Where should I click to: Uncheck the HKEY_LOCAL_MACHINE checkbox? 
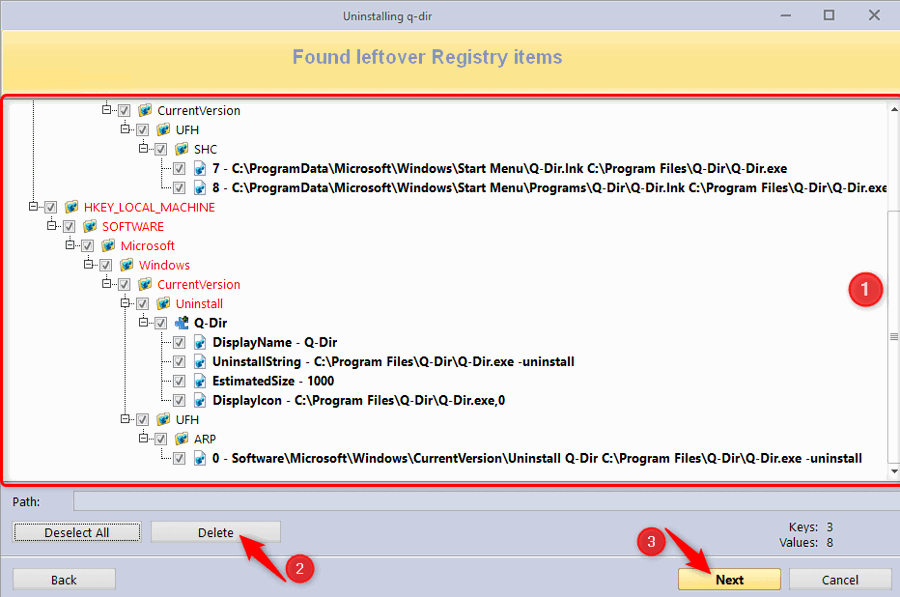point(51,207)
